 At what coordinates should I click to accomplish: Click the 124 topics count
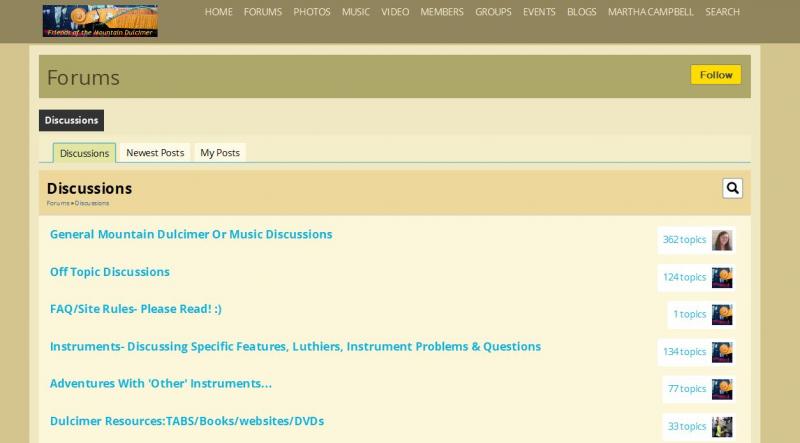(684, 278)
